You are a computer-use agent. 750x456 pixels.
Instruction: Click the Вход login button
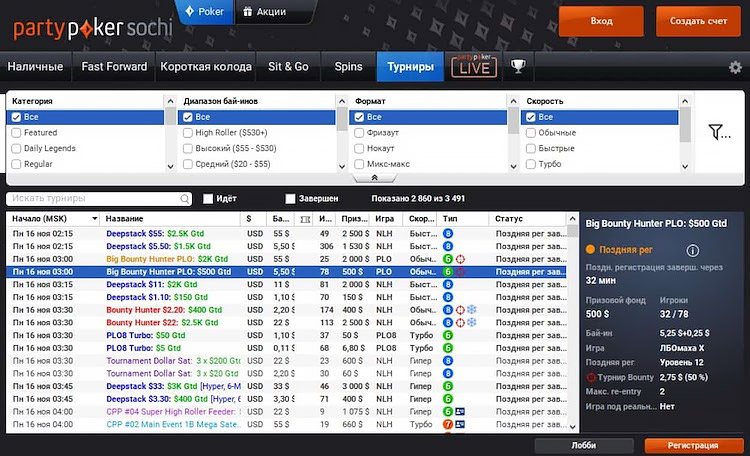(x=601, y=21)
